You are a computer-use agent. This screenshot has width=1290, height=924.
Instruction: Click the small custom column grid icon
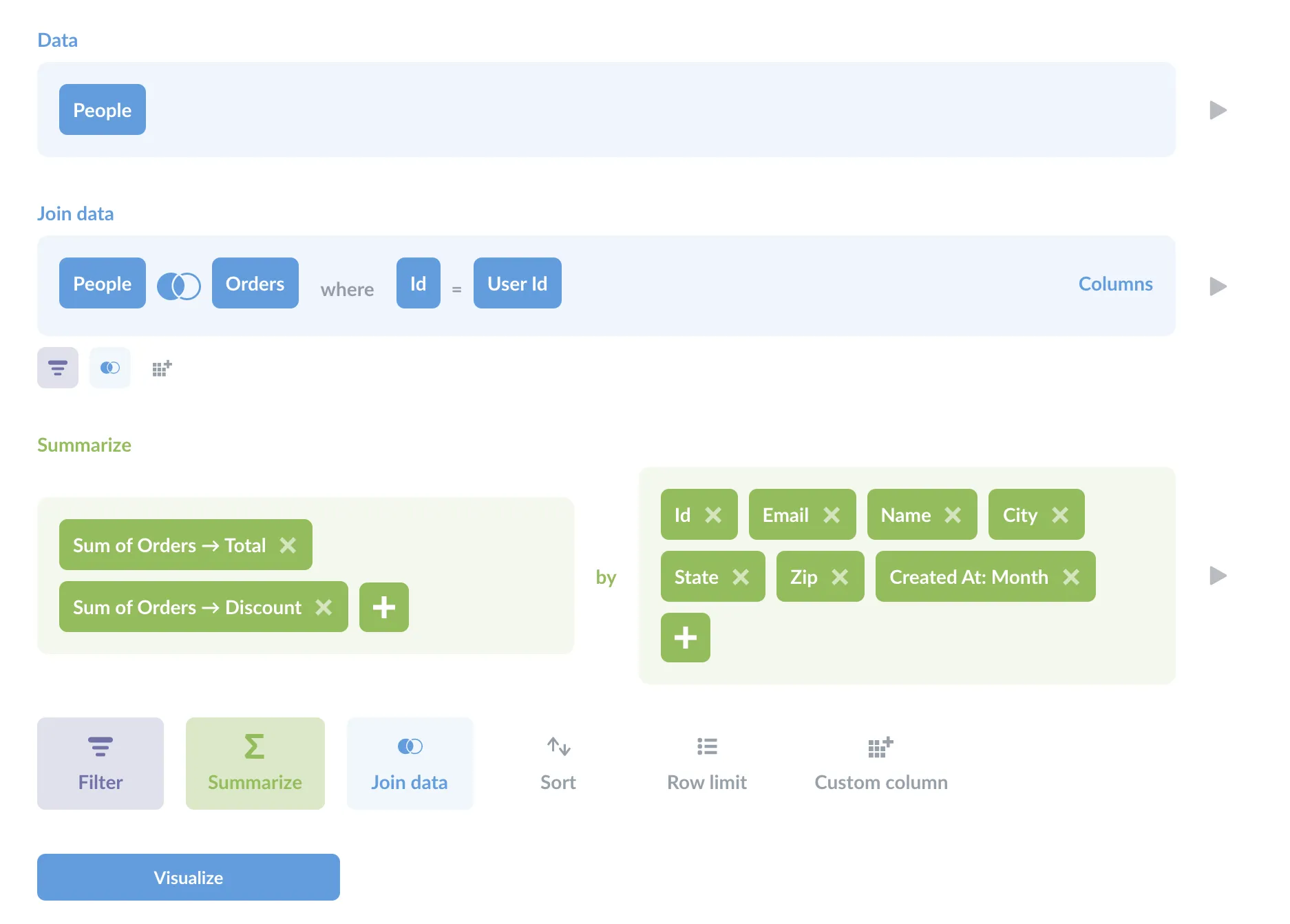[162, 368]
